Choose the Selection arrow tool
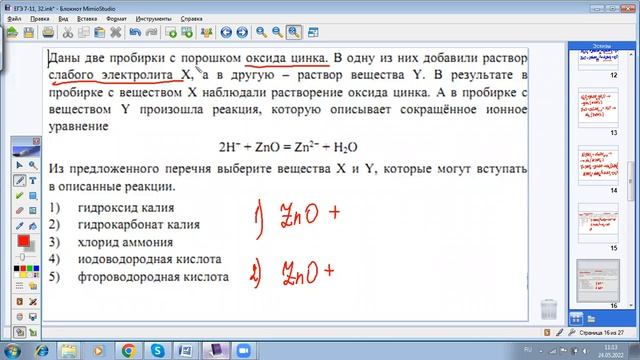The image size is (640, 360). coord(19,165)
